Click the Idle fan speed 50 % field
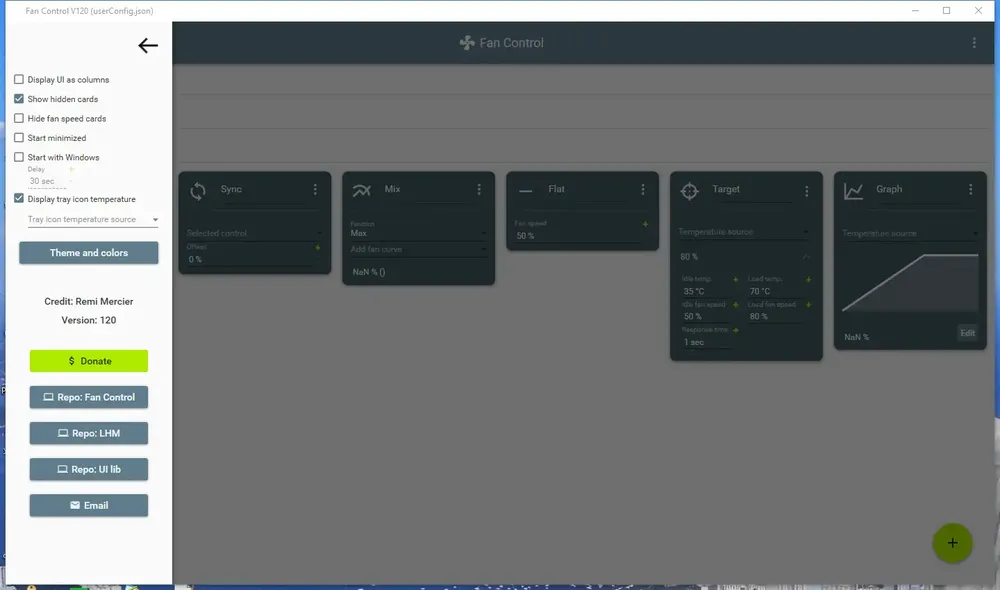 708,316
